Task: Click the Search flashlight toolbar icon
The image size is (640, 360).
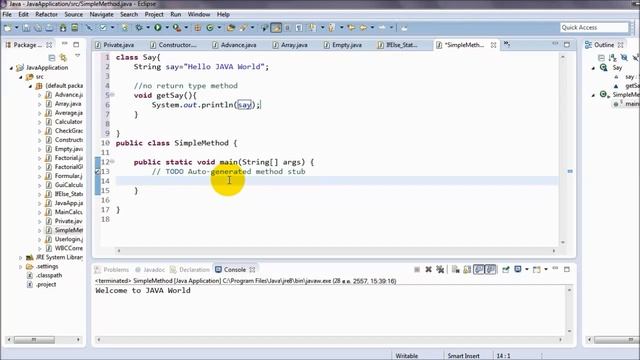Action: click(x=243, y=28)
